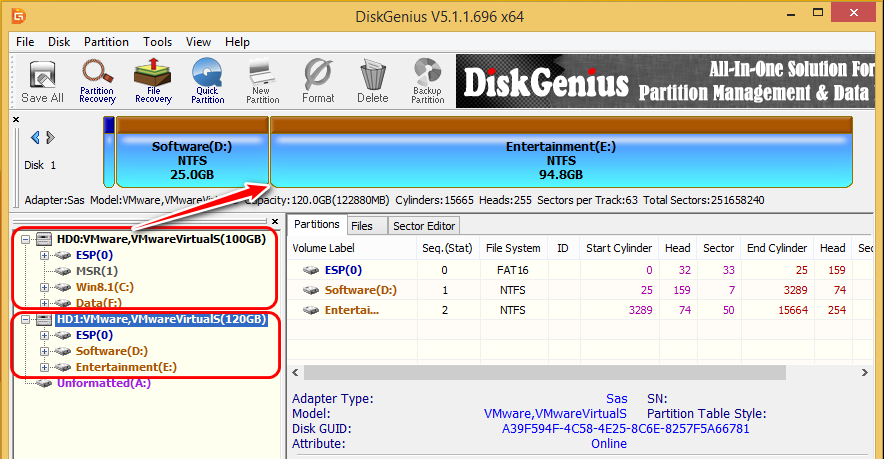This screenshot has height=459, width=884.
Task: Collapse the HD1 VMware disk tree node
Action: click(x=26, y=320)
